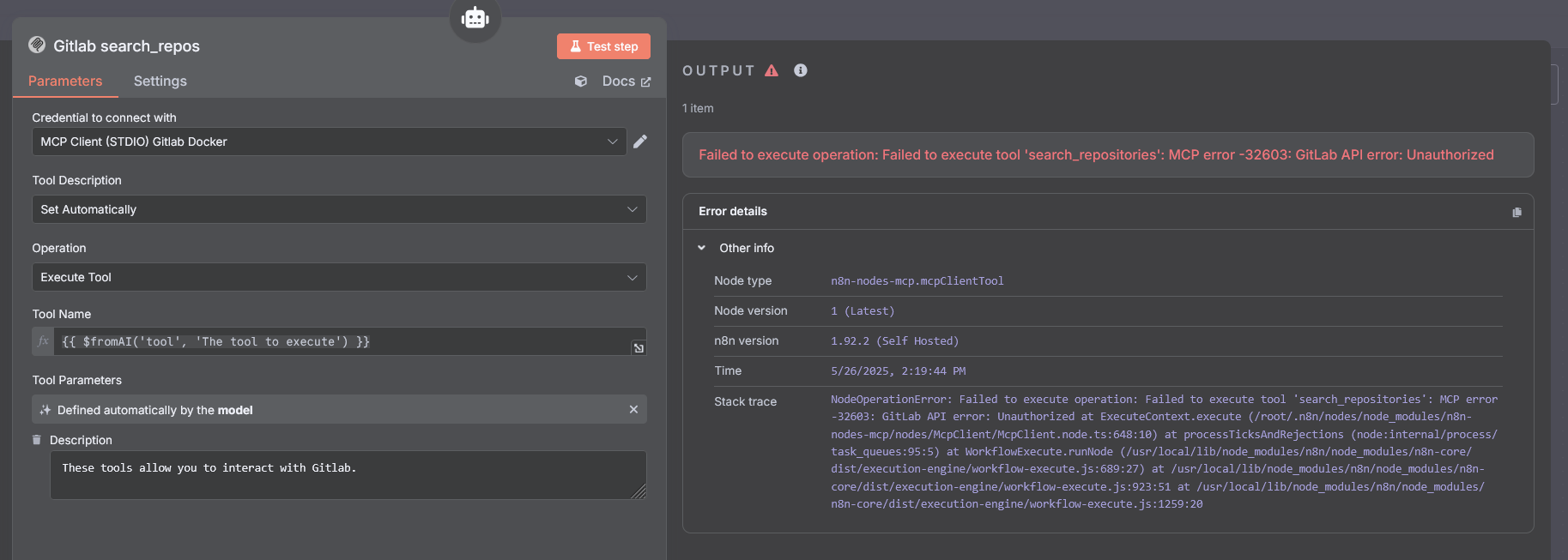Click the Node version row label

(x=750, y=310)
